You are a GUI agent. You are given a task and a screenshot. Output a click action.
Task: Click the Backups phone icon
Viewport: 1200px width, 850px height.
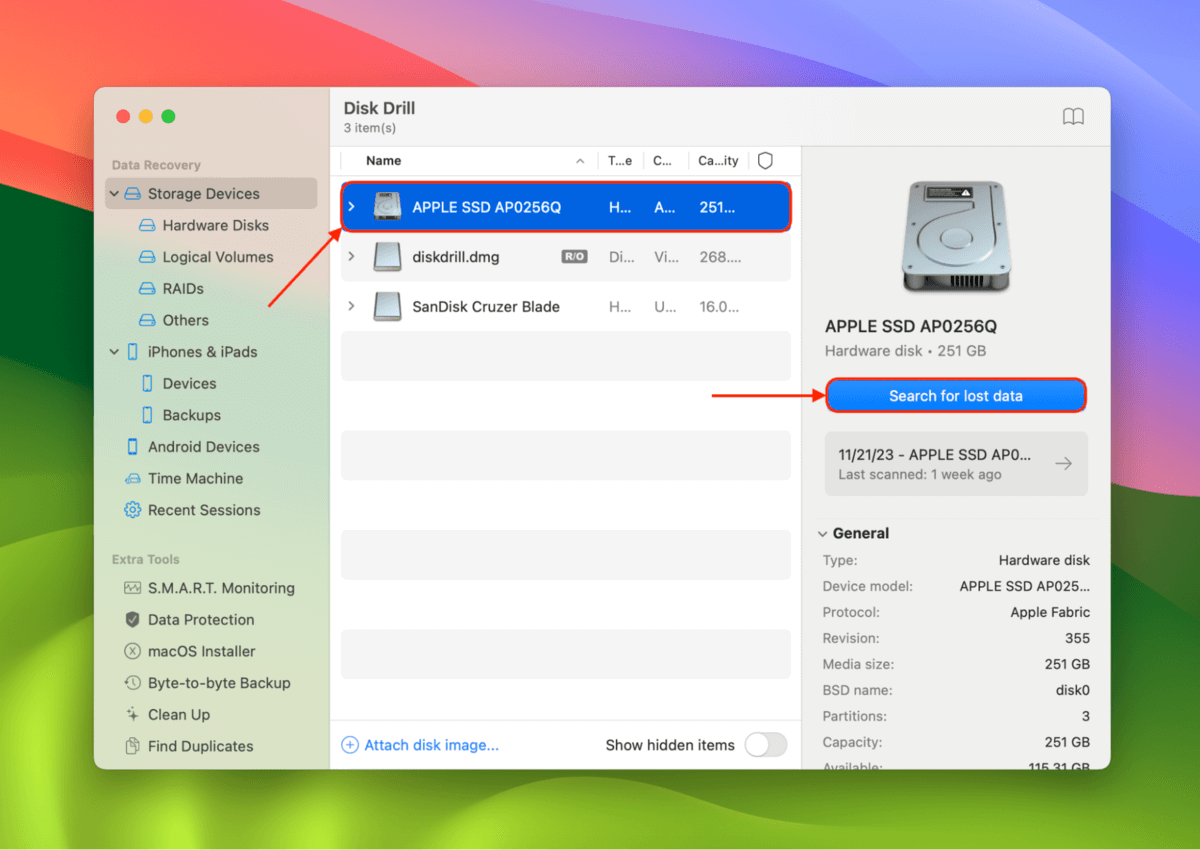(147, 415)
